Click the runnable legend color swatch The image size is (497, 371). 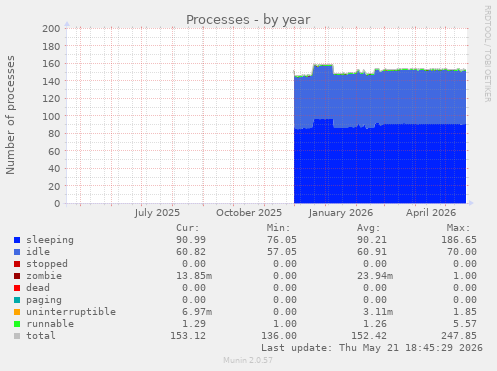(17, 324)
